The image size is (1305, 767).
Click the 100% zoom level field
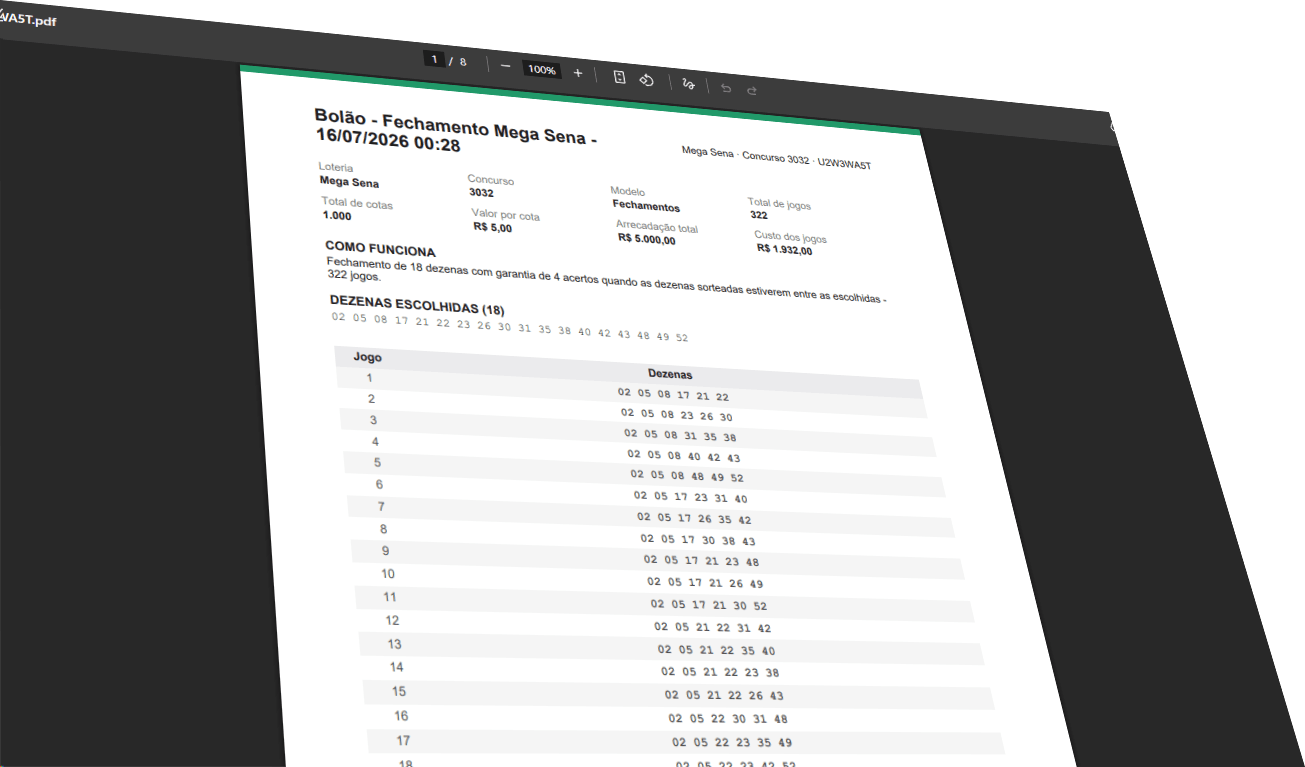click(x=542, y=70)
